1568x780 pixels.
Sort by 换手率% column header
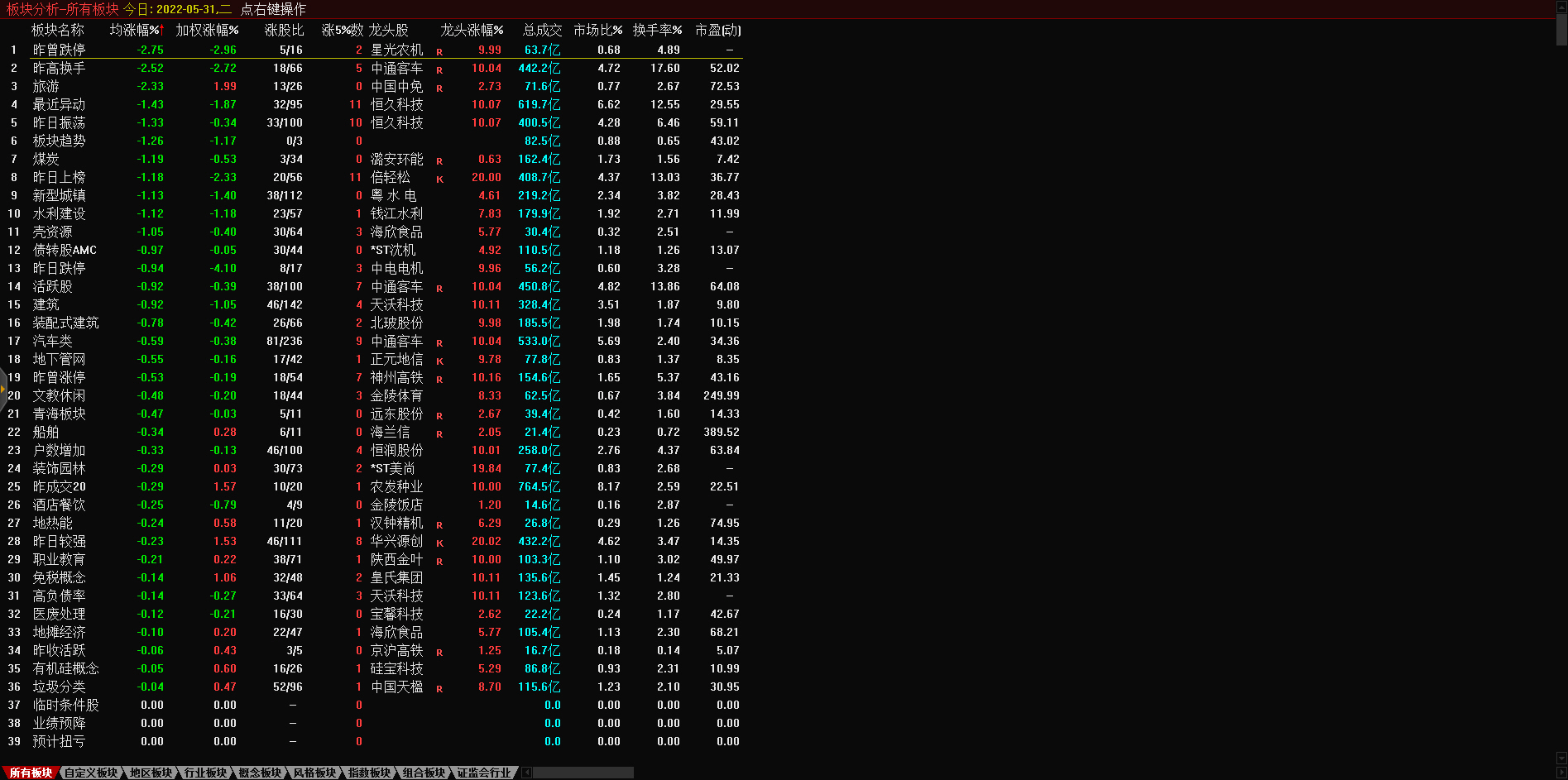pyautogui.click(x=657, y=30)
